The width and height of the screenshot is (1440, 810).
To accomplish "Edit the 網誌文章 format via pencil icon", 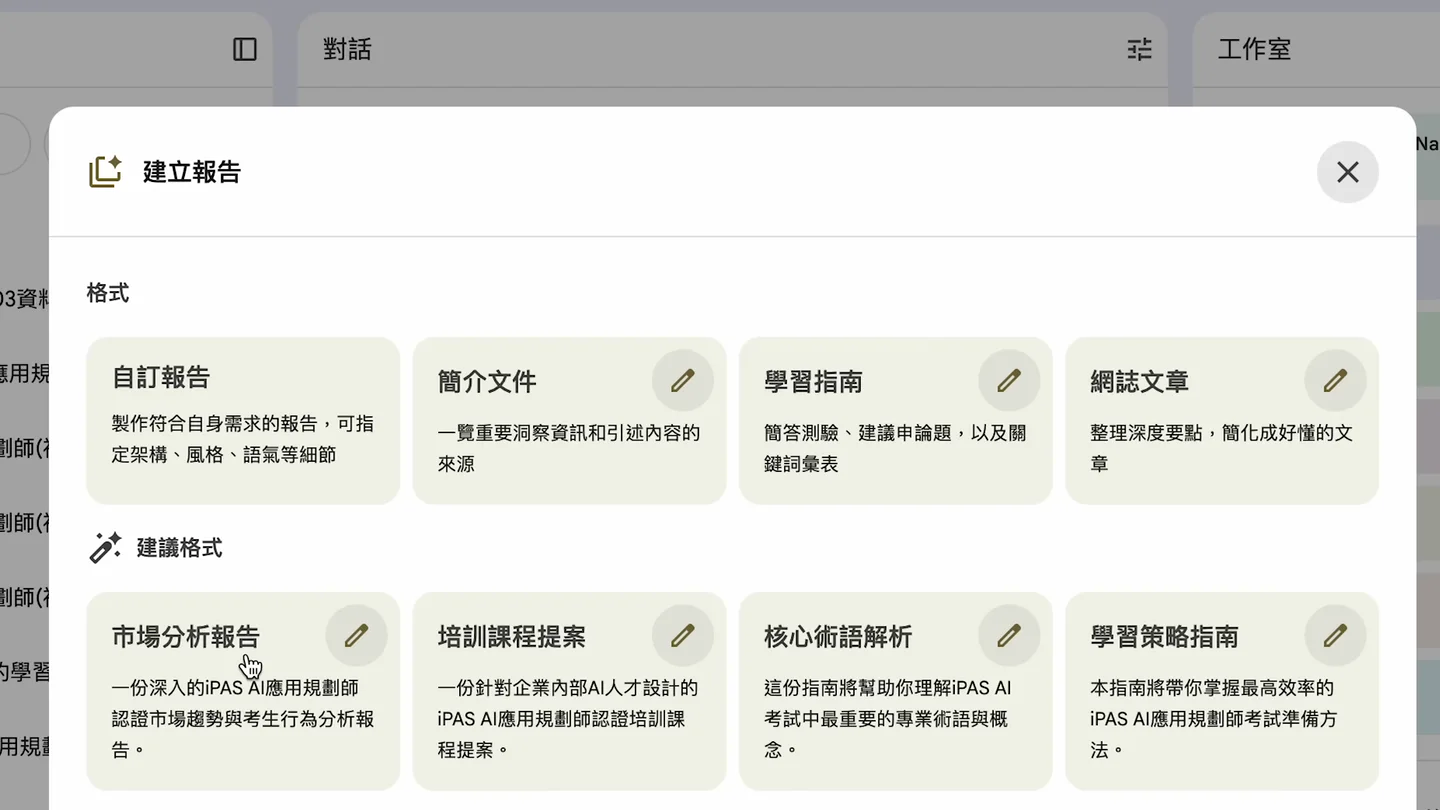I will tap(1336, 381).
